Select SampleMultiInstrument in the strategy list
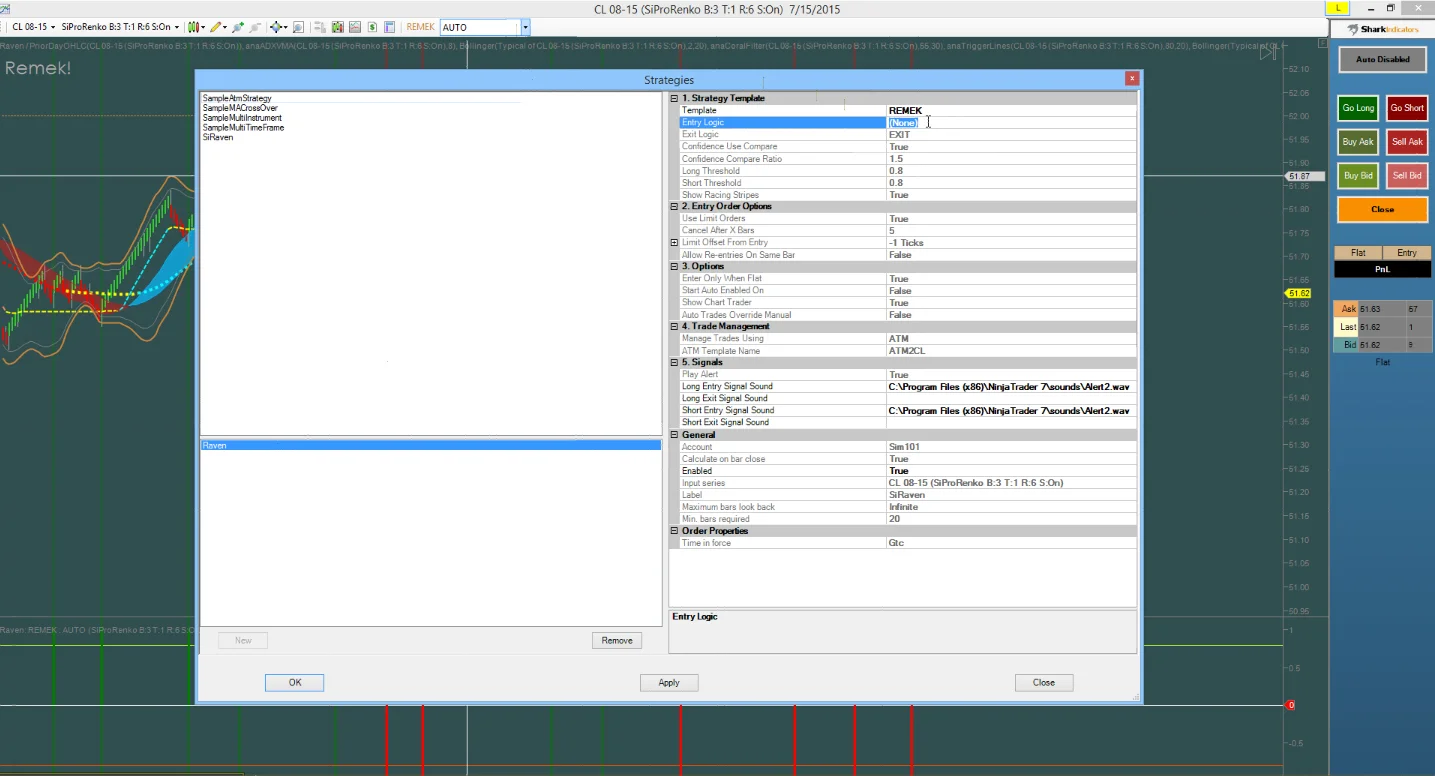Viewport: 1435px width, 776px height. click(x=242, y=118)
